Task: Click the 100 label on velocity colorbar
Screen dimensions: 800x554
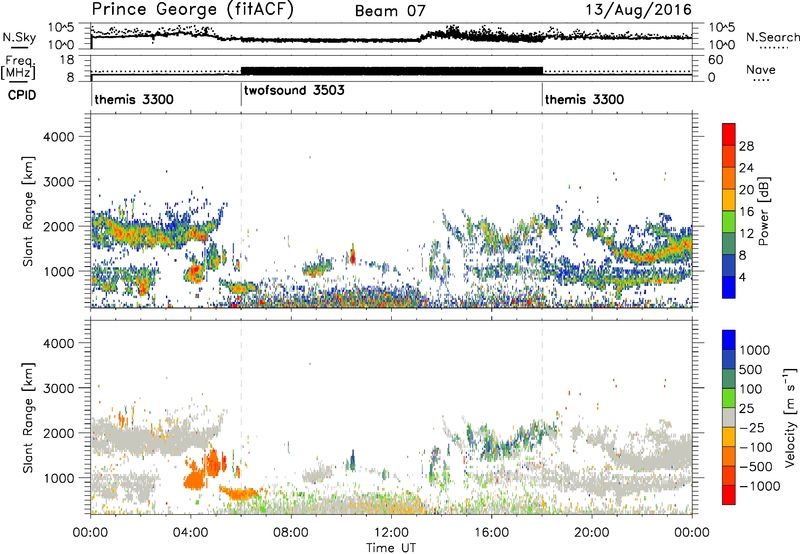Action: 753,389
